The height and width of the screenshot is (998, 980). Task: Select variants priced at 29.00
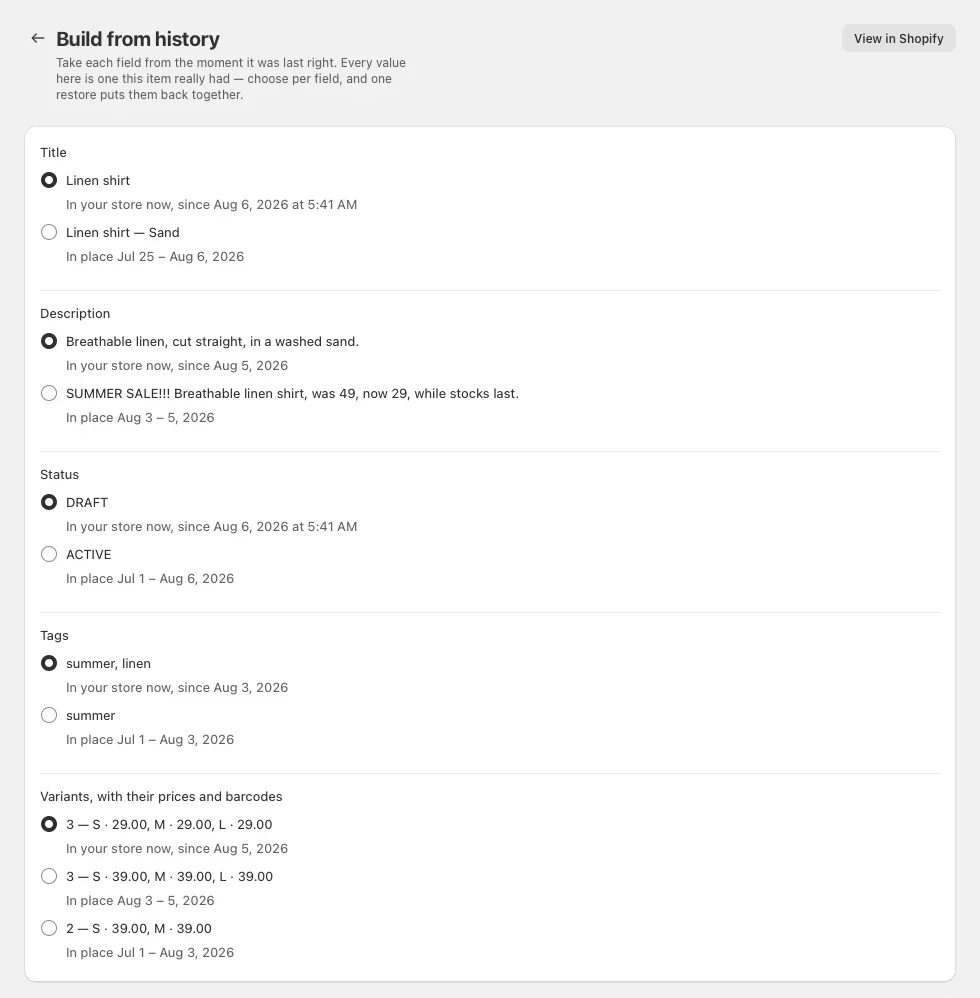point(49,824)
